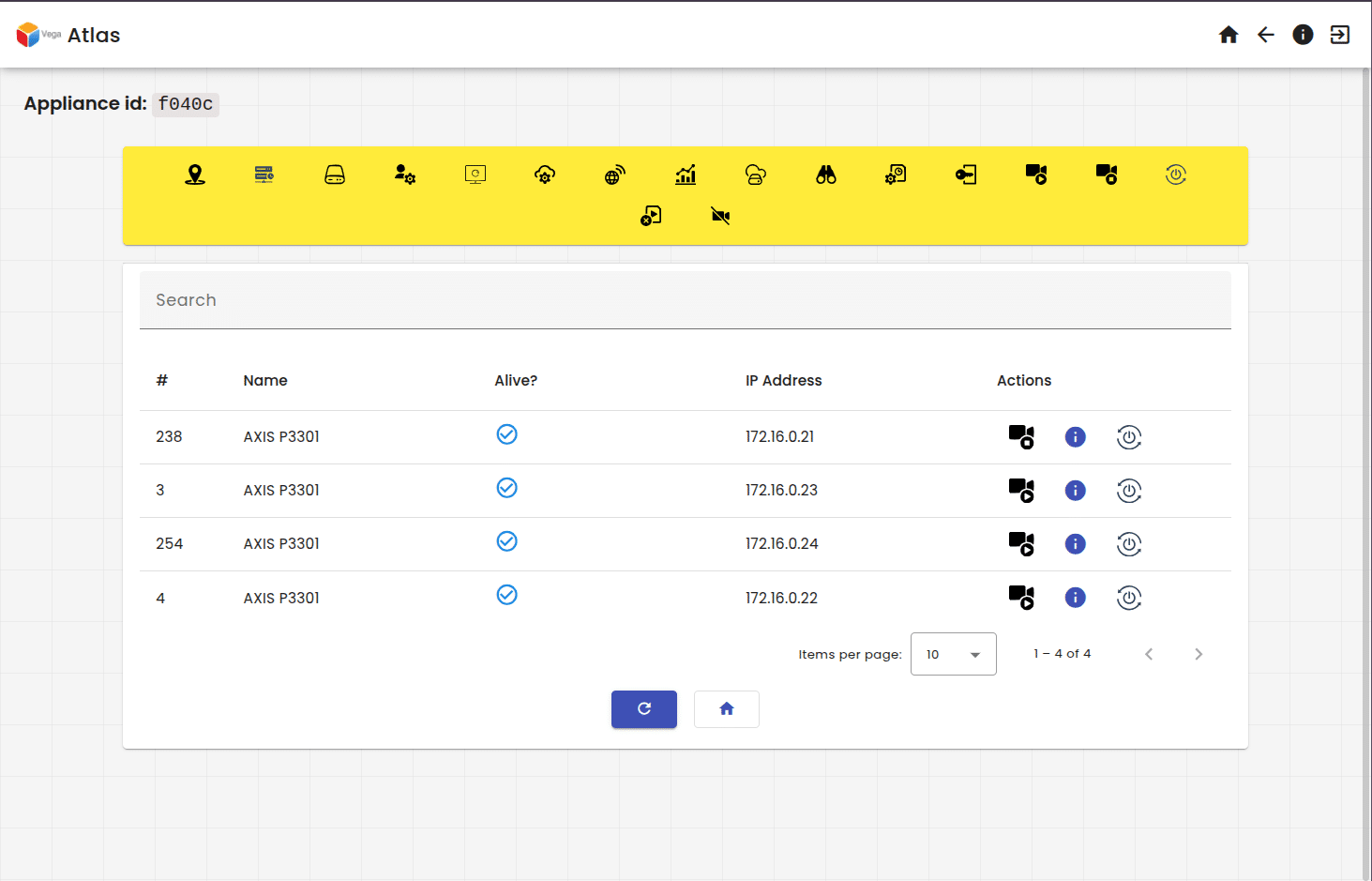
Task: Open the location pin tool in the yellow toolbar
Action: tap(194, 175)
